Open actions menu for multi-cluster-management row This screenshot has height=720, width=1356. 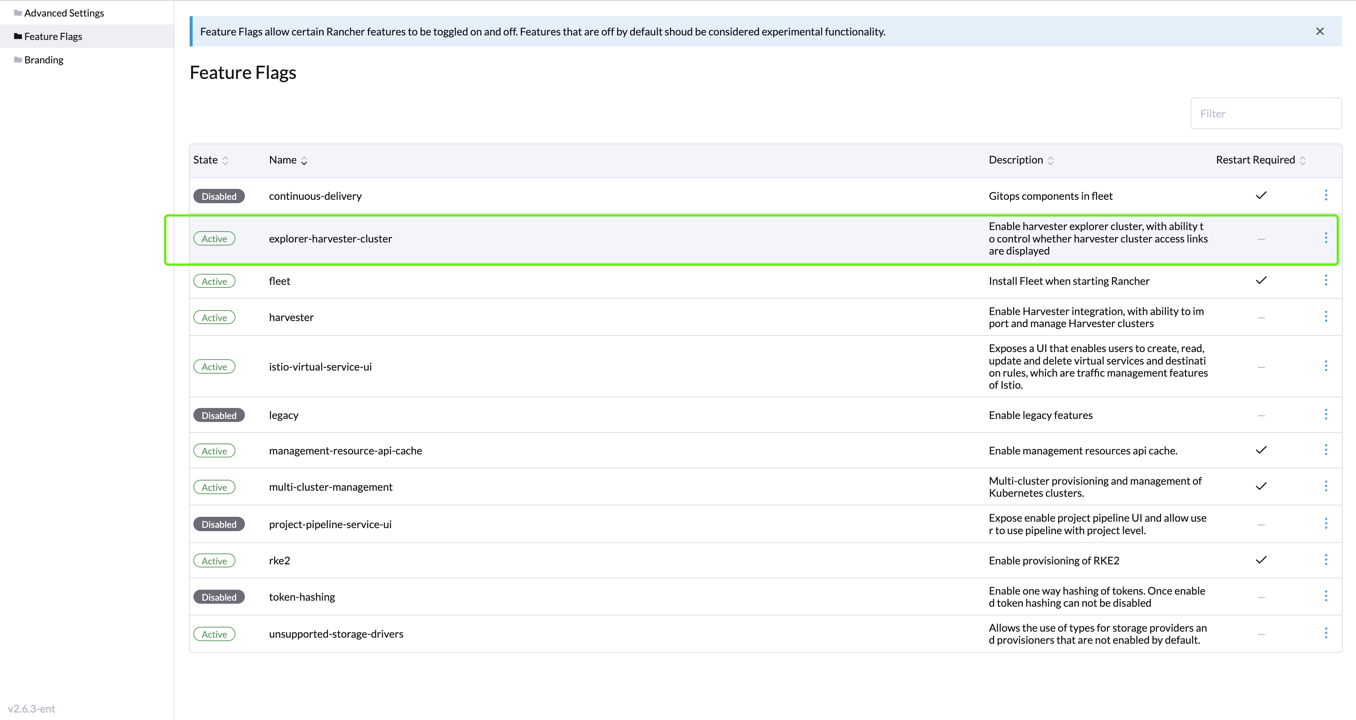[x=1326, y=486]
